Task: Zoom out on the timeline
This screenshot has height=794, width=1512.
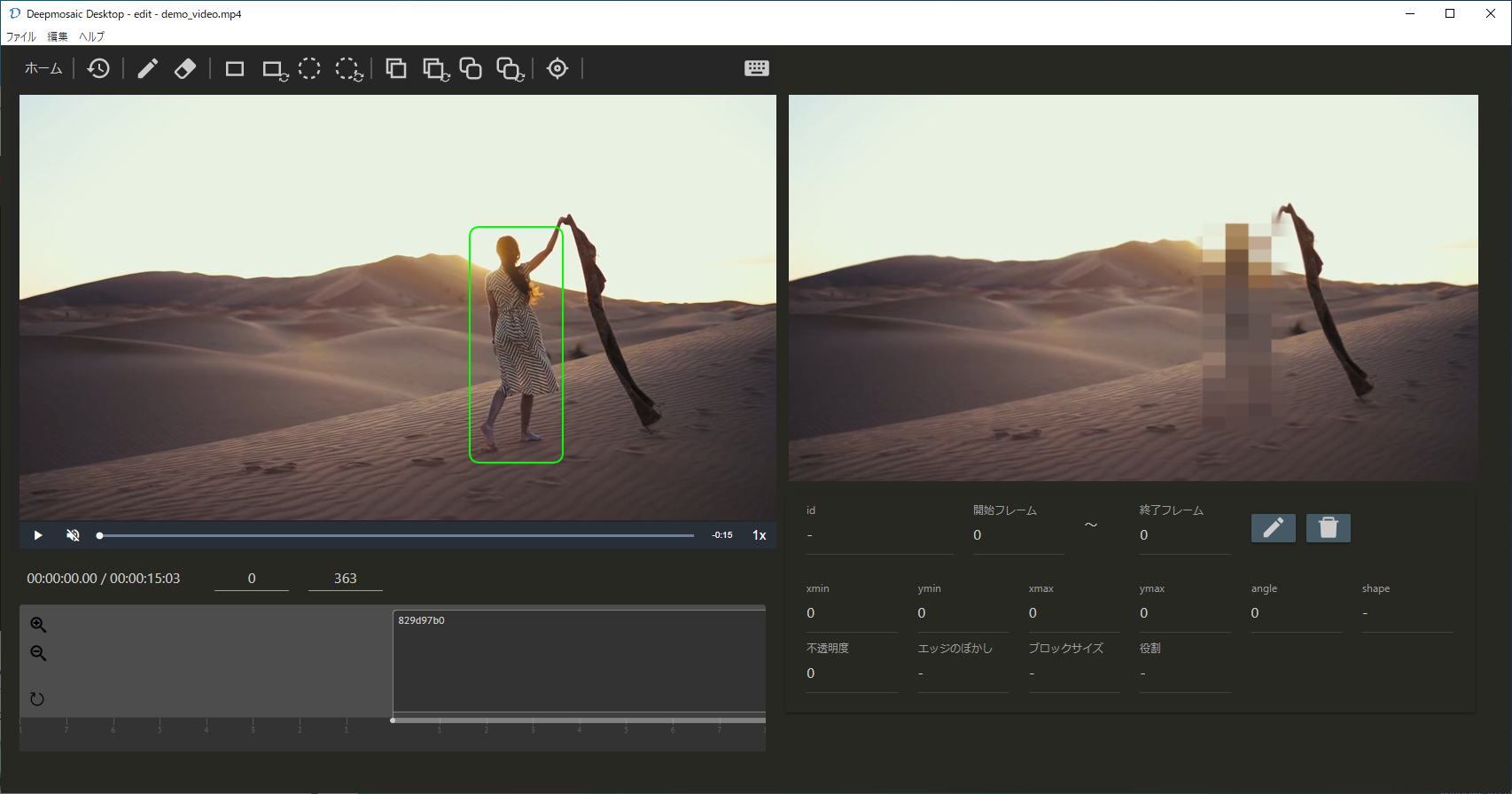Action: pos(38,653)
